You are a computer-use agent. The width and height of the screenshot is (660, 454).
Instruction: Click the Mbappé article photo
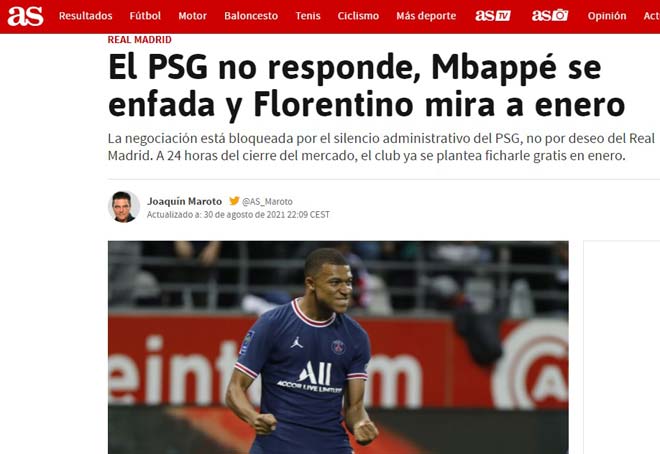pos(338,347)
